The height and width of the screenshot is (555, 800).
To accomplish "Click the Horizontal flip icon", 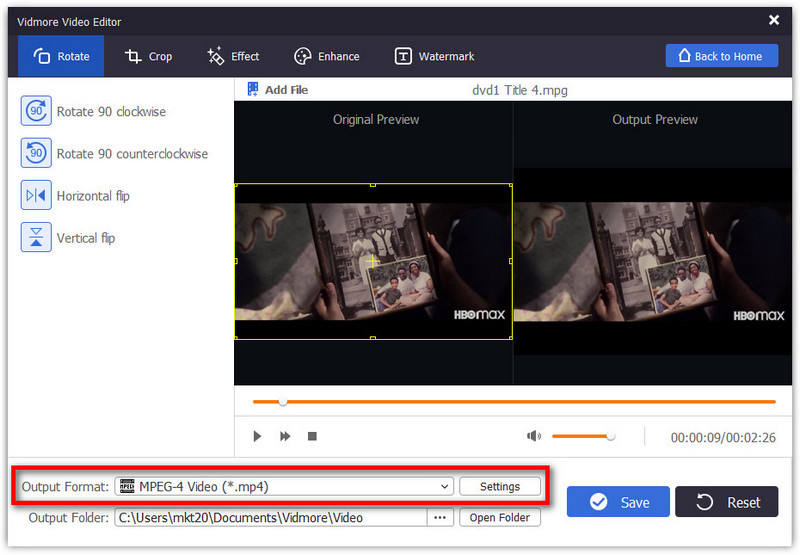I will tap(36, 195).
